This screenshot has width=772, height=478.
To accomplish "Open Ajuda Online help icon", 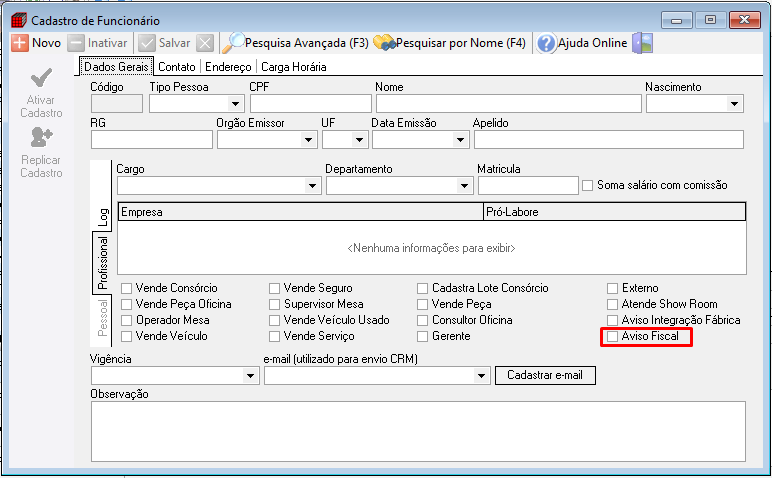I will pos(546,43).
